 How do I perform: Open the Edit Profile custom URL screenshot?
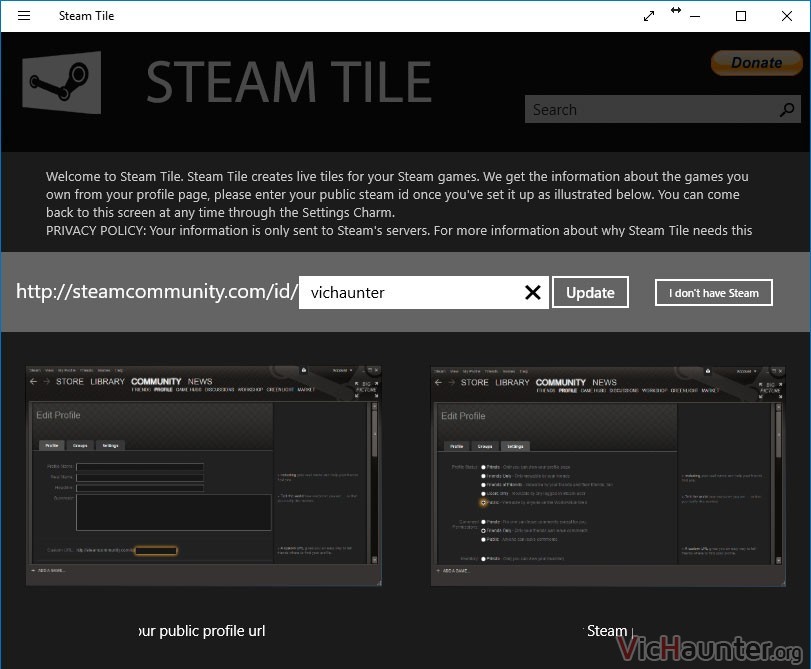[x=204, y=475]
